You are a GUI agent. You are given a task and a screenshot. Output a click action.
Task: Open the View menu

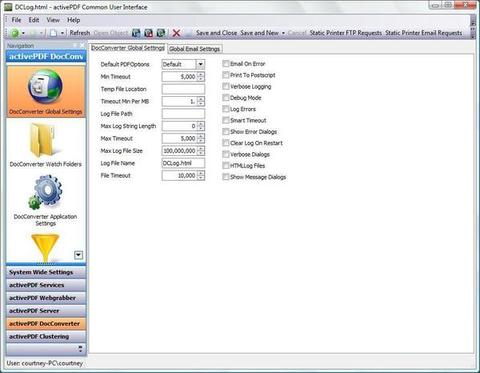click(x=53, y=20)
